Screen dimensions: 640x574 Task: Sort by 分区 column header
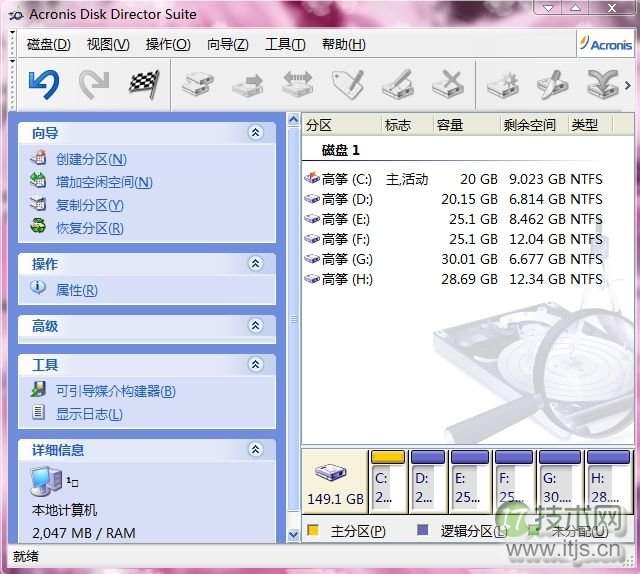[x=342, y=125]
